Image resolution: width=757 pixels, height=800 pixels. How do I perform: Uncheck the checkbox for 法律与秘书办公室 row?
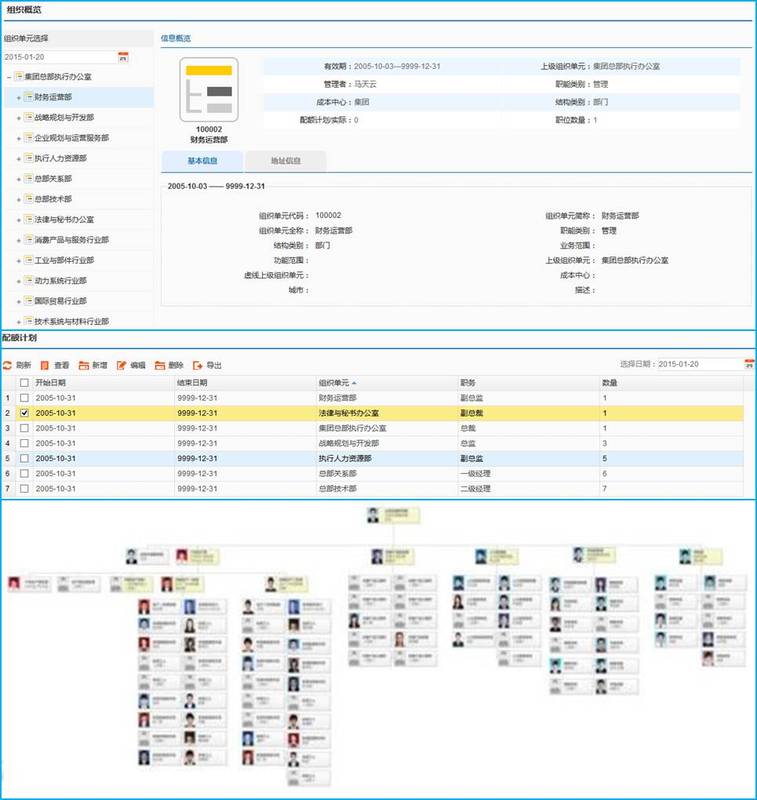25,413
